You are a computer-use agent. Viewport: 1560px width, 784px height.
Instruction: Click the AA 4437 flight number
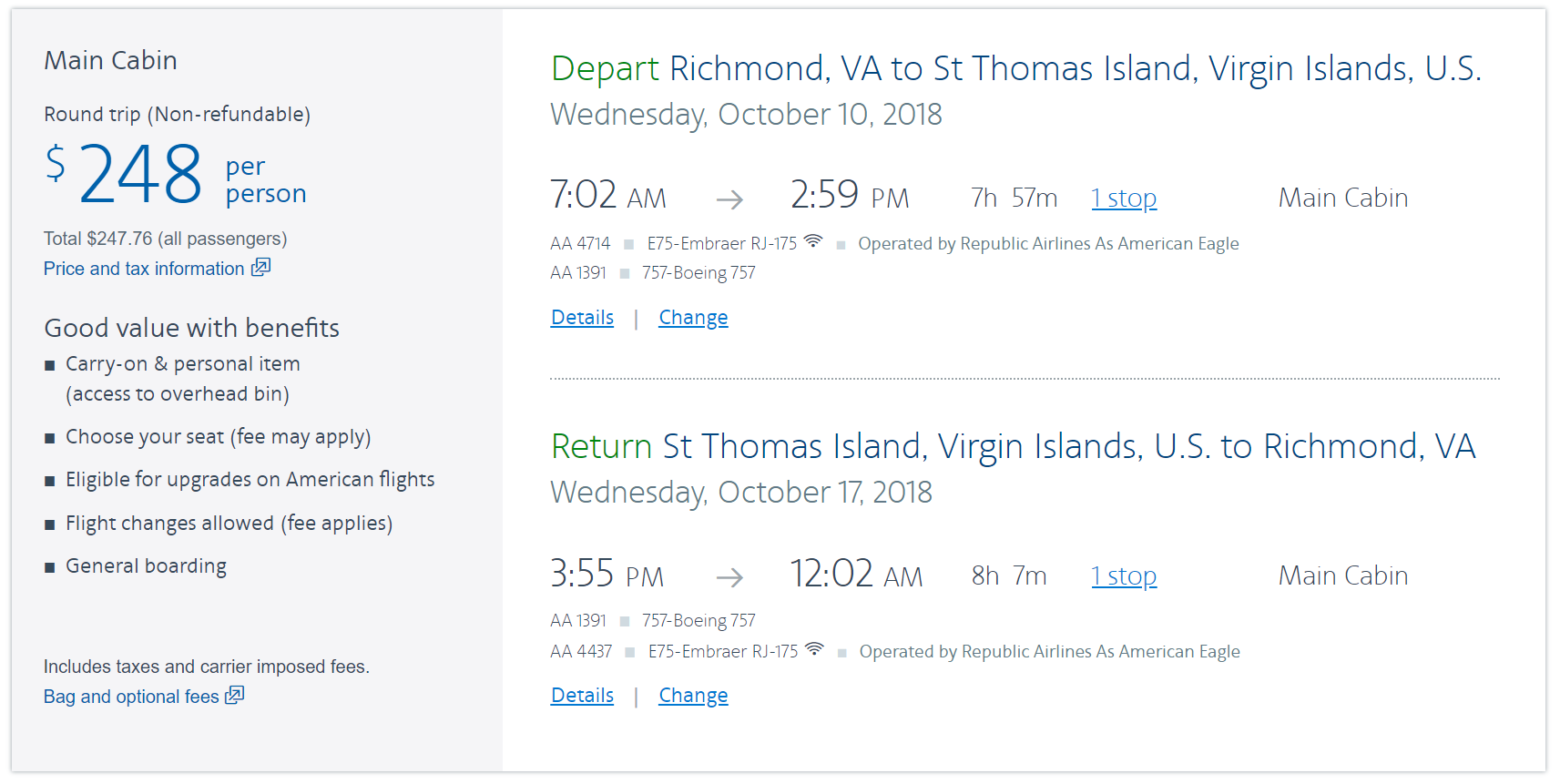581,652
